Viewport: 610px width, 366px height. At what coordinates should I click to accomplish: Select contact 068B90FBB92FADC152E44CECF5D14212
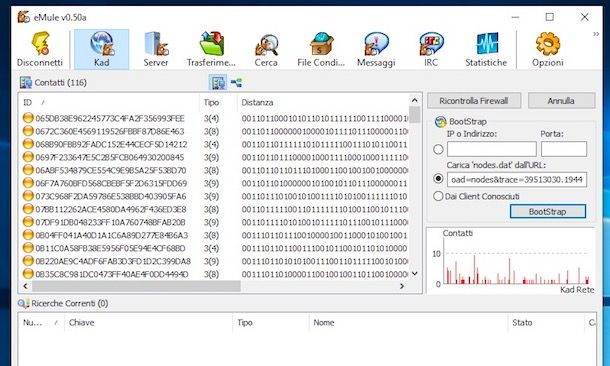point(215,144)
